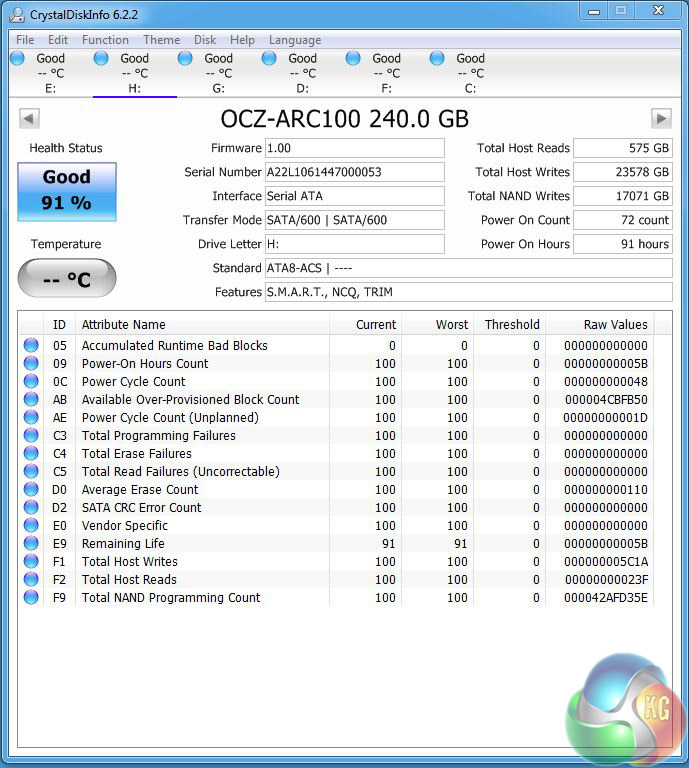This screenshot has height=768, width=689.
Task: Click the CrystalDiskInfo title bar icon
Action: tap(17, 15)
